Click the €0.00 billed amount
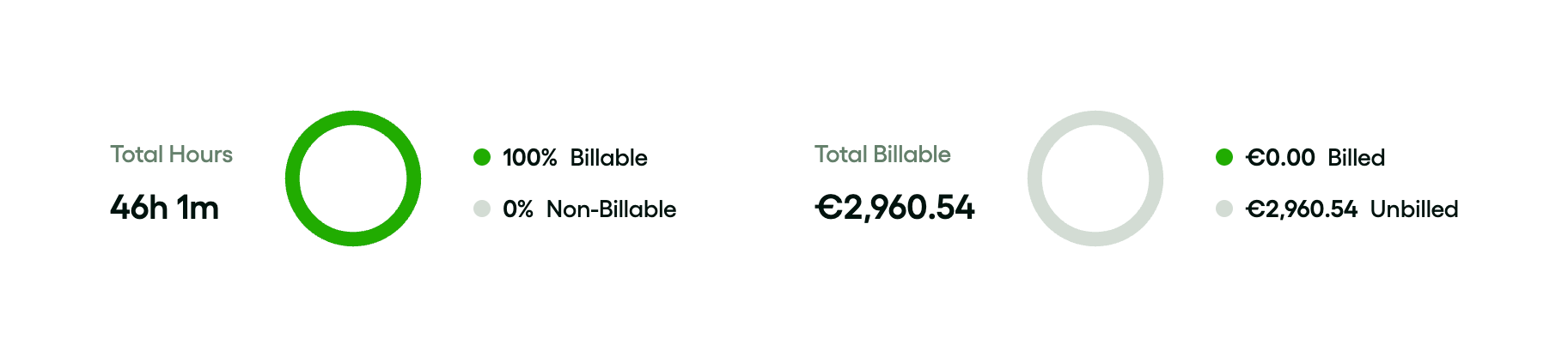This screenshot has width=1568, height=357. pos(1280,158)
